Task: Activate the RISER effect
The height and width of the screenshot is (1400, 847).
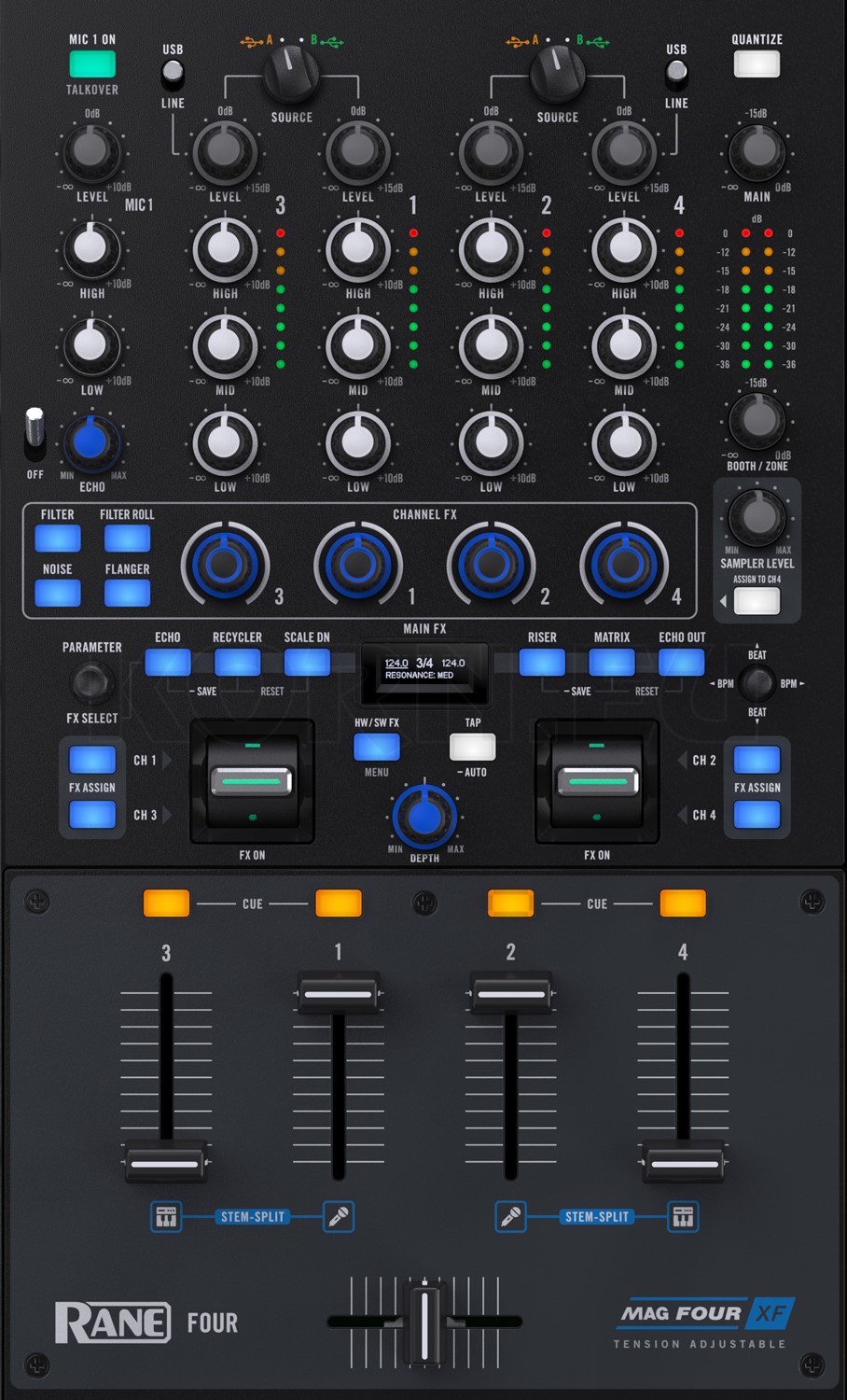Action: click(541, 661)
